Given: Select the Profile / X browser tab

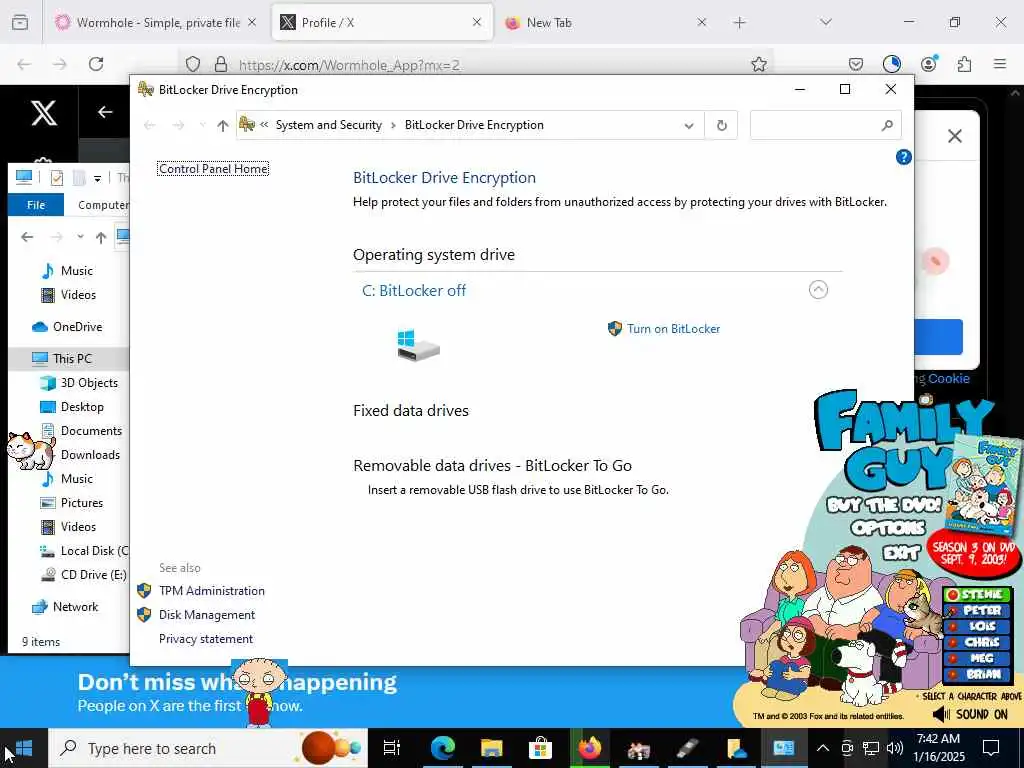Looking at the screenshot, I should [382, 23].
